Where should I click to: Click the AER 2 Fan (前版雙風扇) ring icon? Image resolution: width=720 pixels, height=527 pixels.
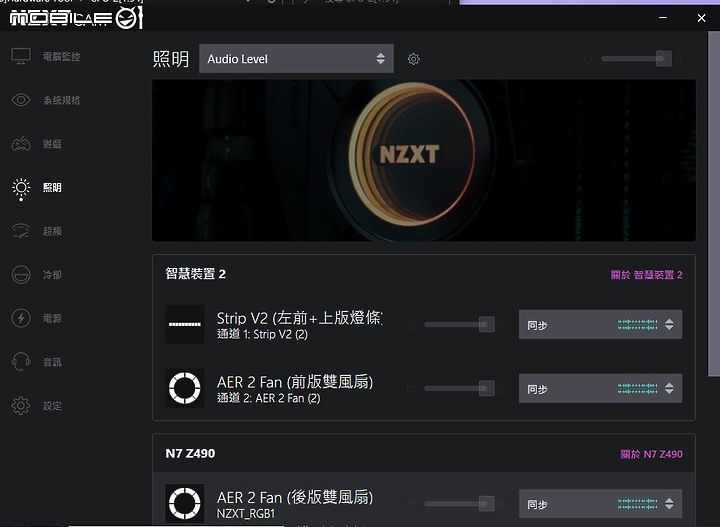click(185, 388)
